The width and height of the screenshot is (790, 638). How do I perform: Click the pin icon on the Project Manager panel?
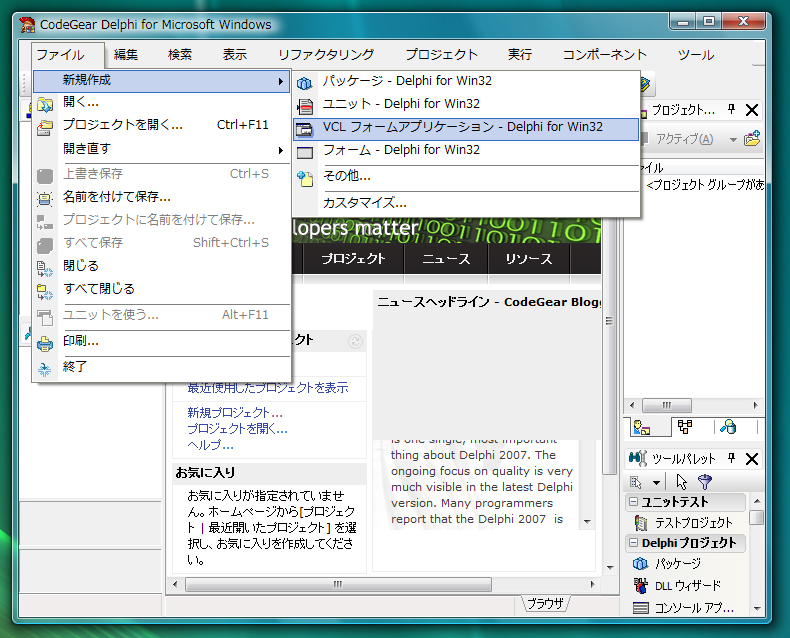[731, 109]
